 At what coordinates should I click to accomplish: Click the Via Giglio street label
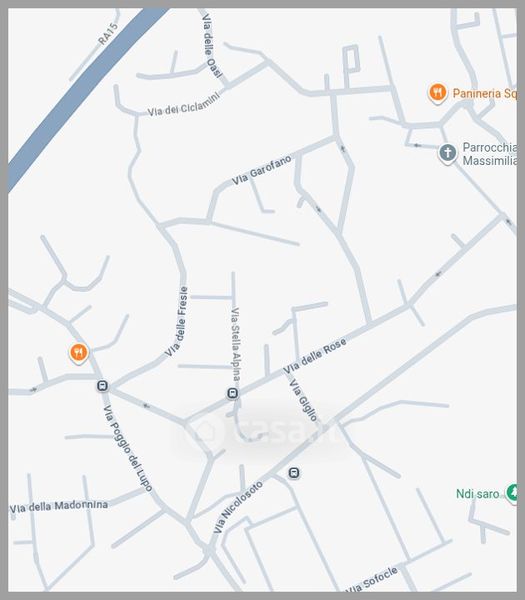pyautogui.click(x=303, y=399)
